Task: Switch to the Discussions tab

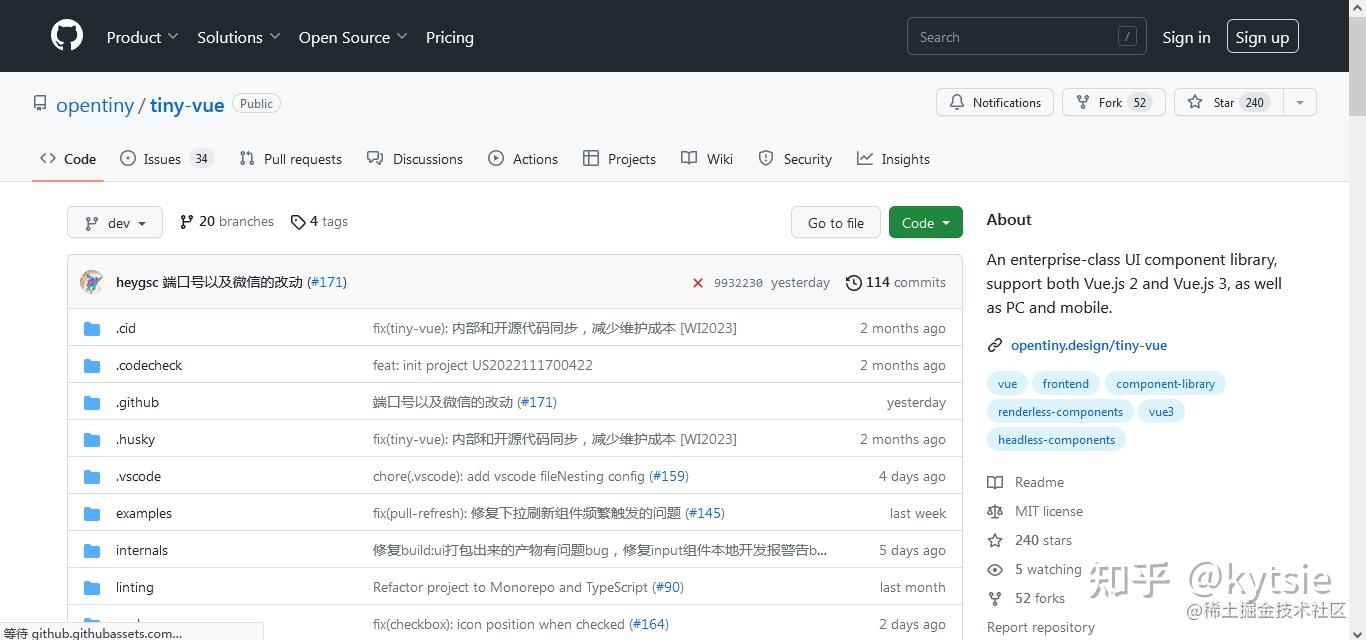Action: click(x=427, y=158)
